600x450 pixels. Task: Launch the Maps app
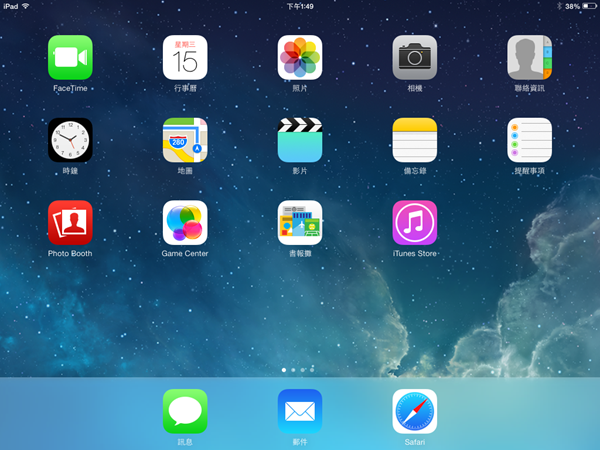tap(185, 140)
